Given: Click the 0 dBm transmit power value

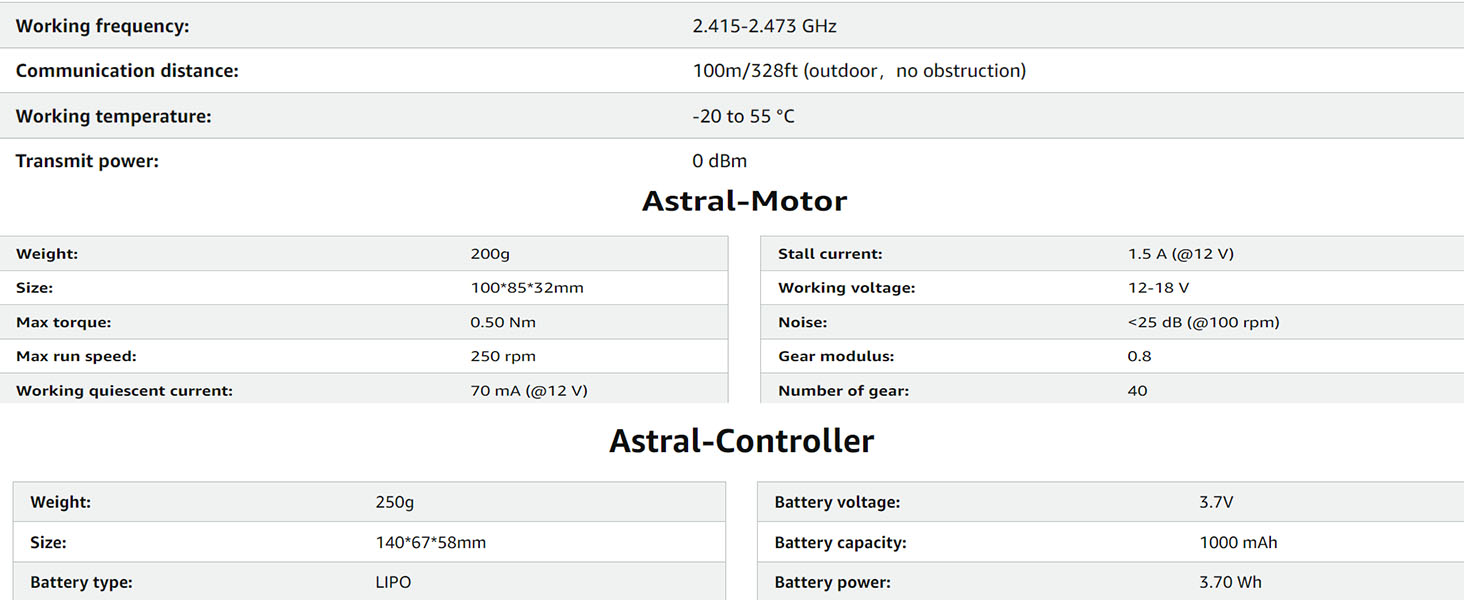Looking at the screenshot, I should click(x=719, y=161).
